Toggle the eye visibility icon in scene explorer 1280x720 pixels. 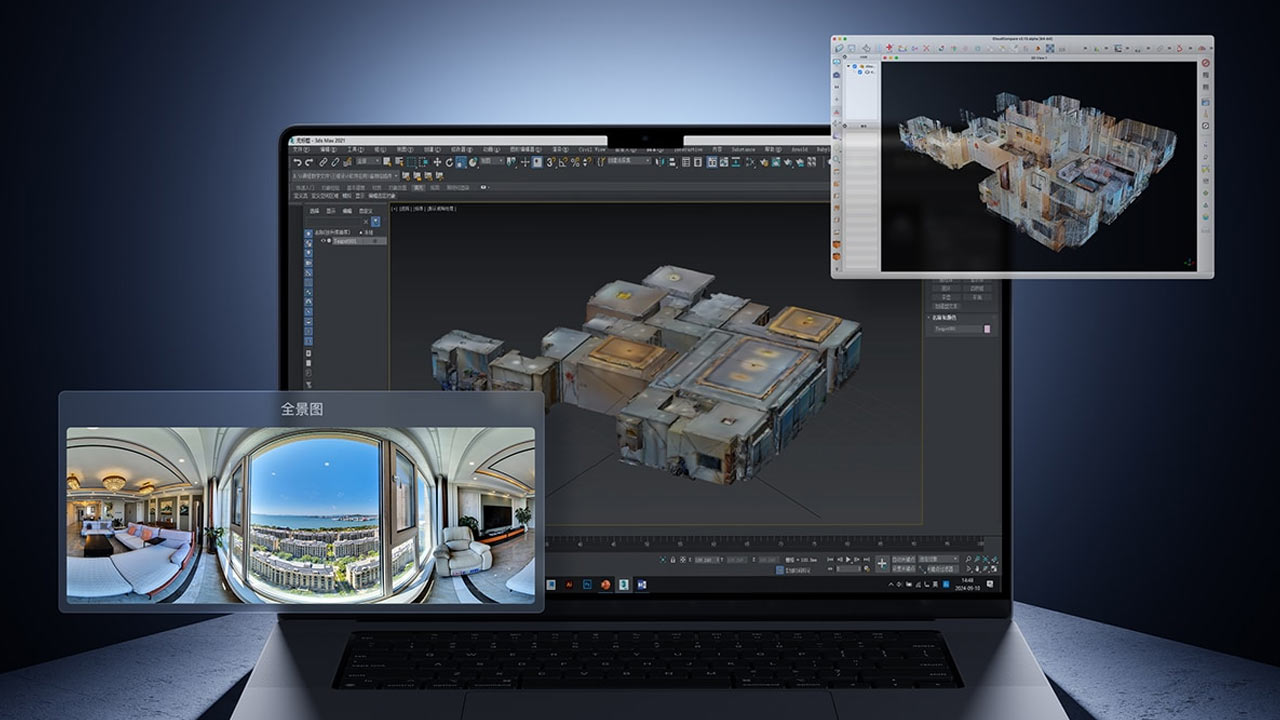point(321,241)
